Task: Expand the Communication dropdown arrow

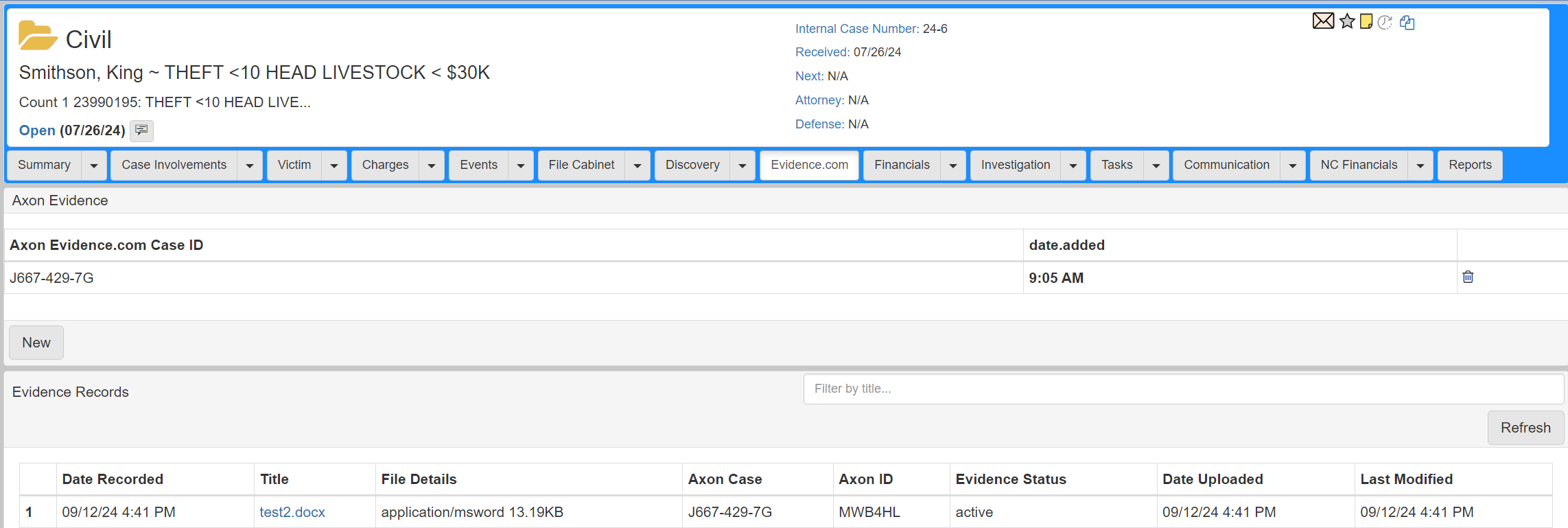Action: click(x=1293, y=165)
